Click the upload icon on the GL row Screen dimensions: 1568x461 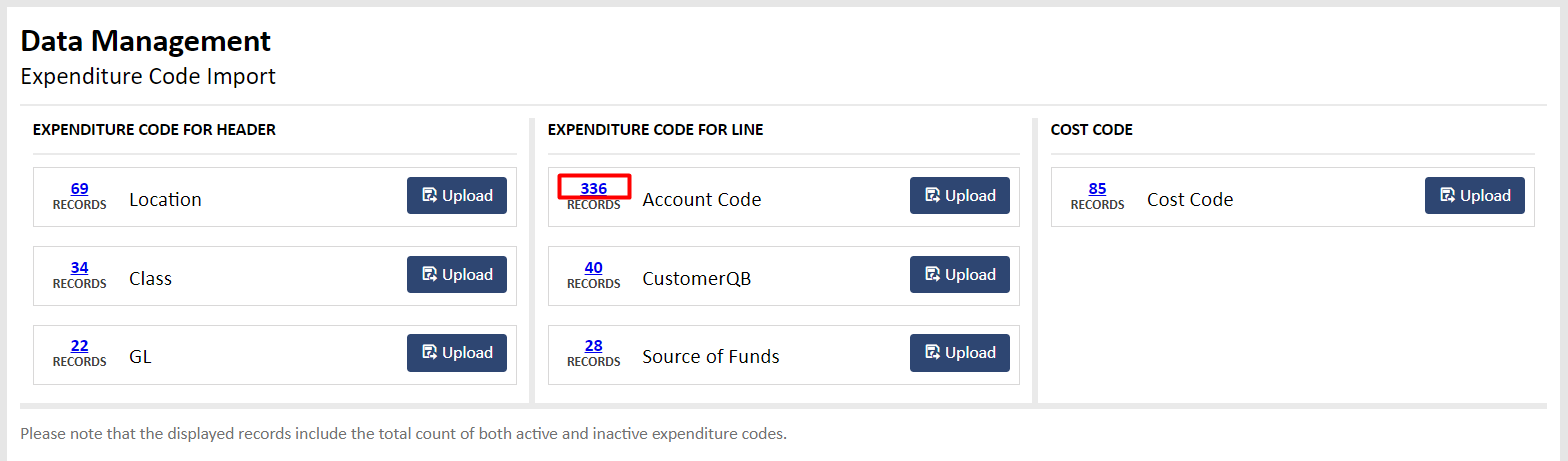[x=429, y=352]
